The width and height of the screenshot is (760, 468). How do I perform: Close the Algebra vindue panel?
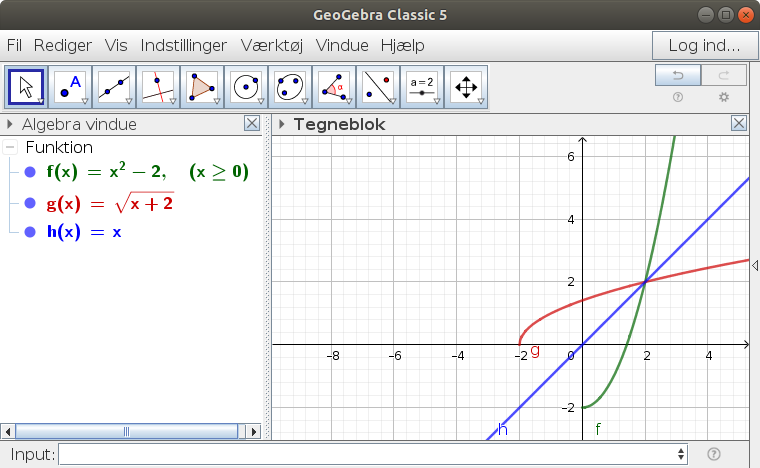click(252, 124)
